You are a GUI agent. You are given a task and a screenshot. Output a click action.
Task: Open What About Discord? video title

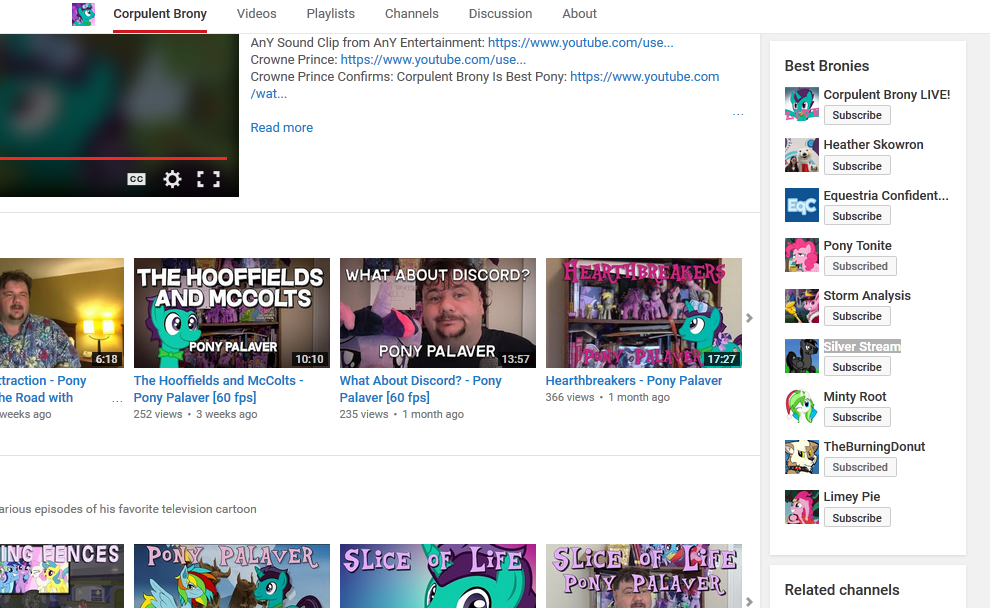420,389
